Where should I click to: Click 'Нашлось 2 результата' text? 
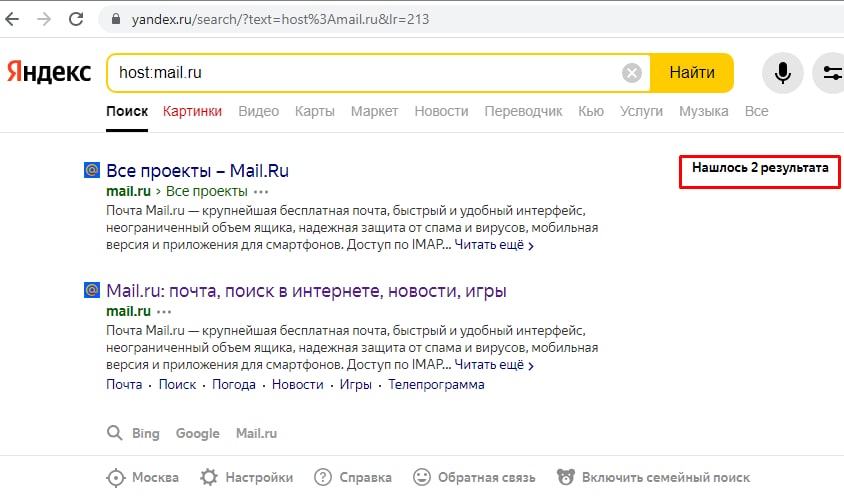[x=760, y=168]
